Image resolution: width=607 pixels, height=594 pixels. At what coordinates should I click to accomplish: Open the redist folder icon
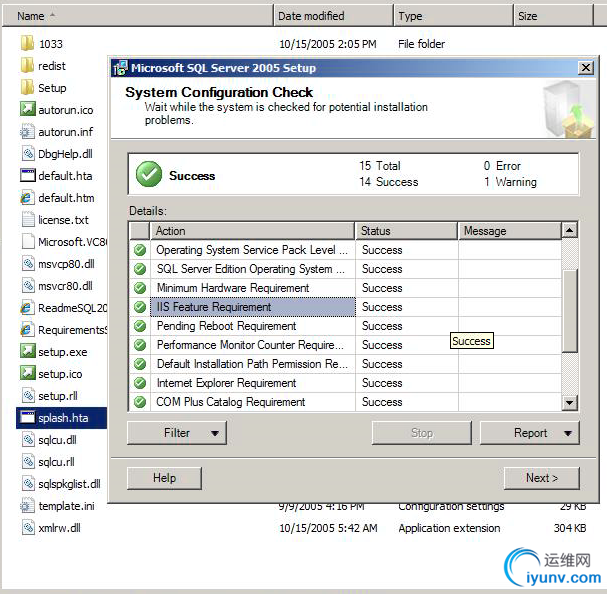pos(27,65)
